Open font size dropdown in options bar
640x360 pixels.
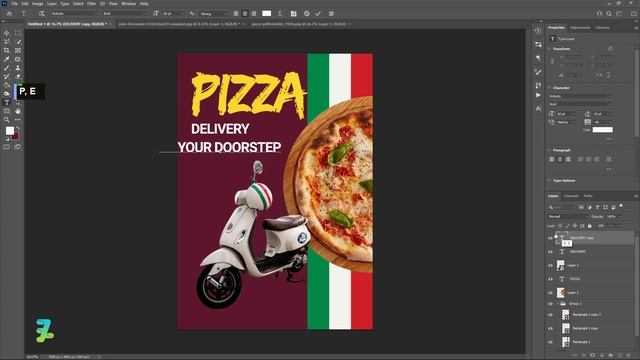tap(173, 13)
